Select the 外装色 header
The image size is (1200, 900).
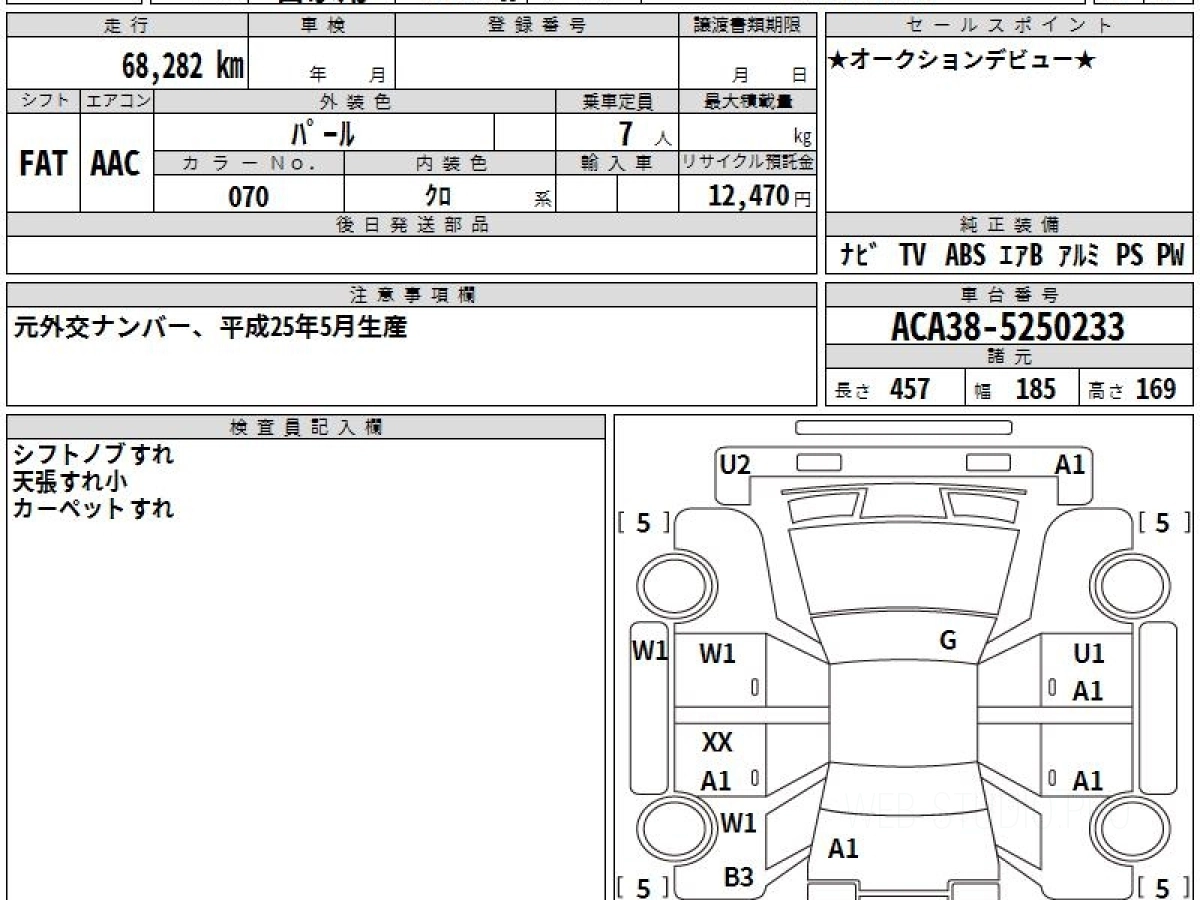(355, 101)
